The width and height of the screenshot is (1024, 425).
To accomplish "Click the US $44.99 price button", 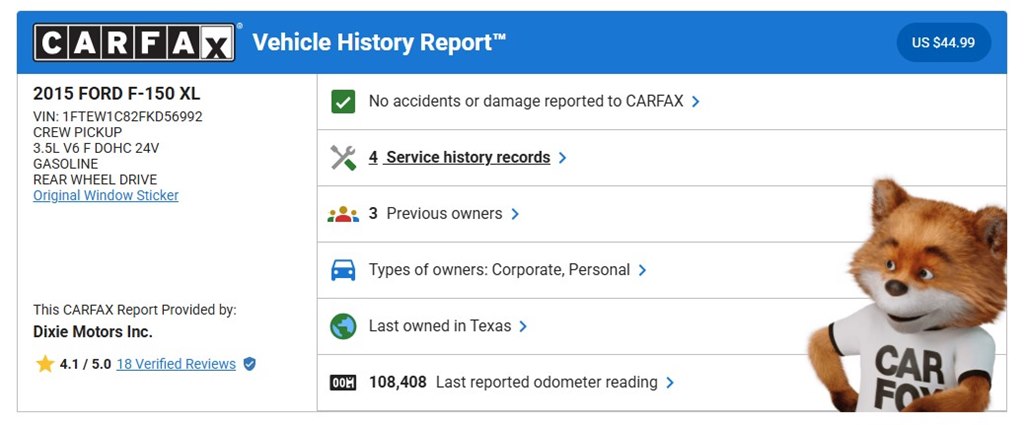I will pos(943,43).
